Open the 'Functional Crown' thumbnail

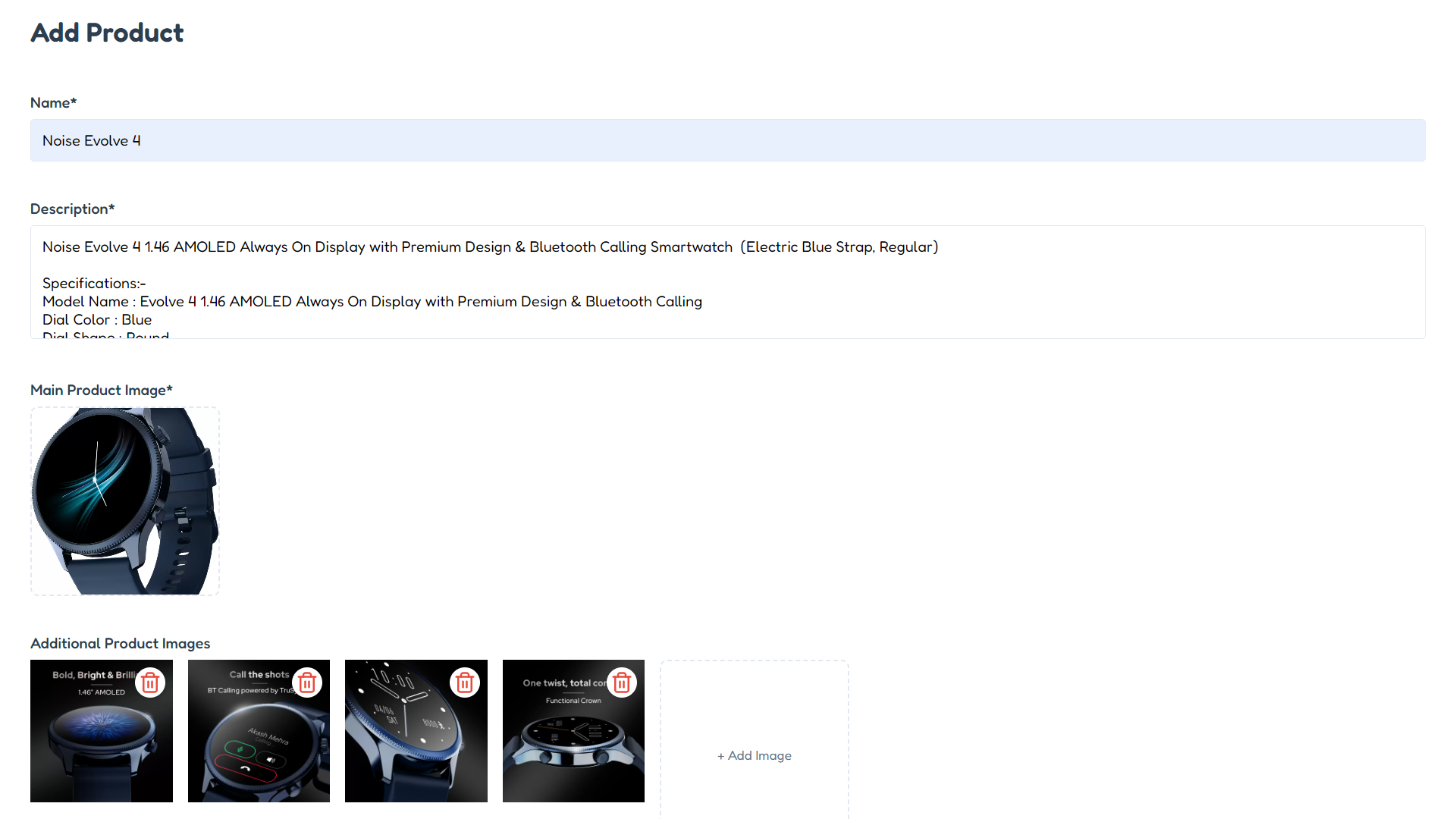[573, 731]
